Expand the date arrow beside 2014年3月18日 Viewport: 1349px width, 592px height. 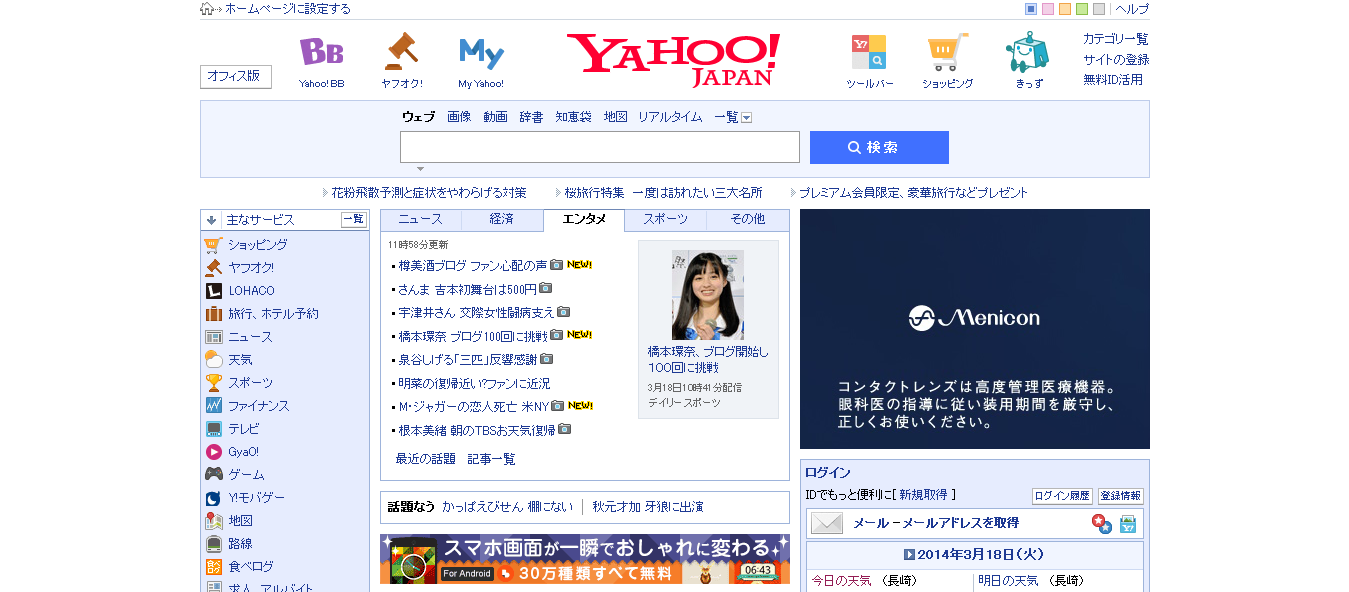(x=909, y=554)
